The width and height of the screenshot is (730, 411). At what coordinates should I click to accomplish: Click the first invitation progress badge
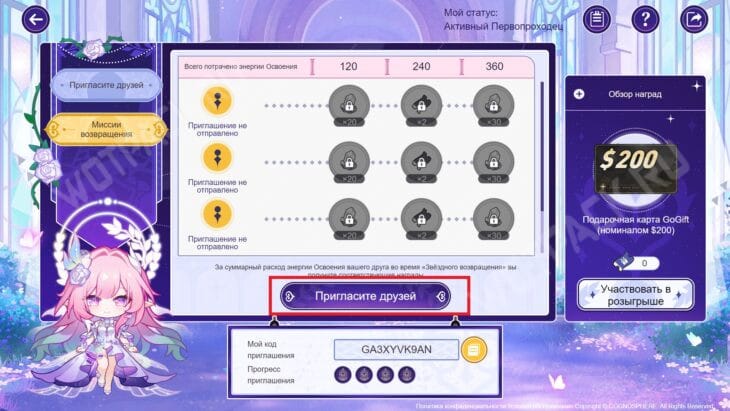[x=343, y=375]
